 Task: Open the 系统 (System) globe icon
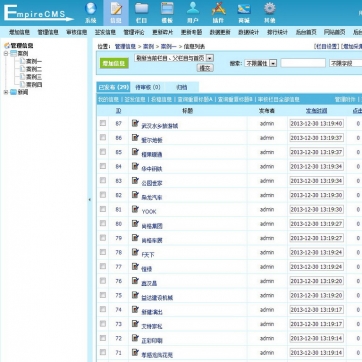(91, 9)
